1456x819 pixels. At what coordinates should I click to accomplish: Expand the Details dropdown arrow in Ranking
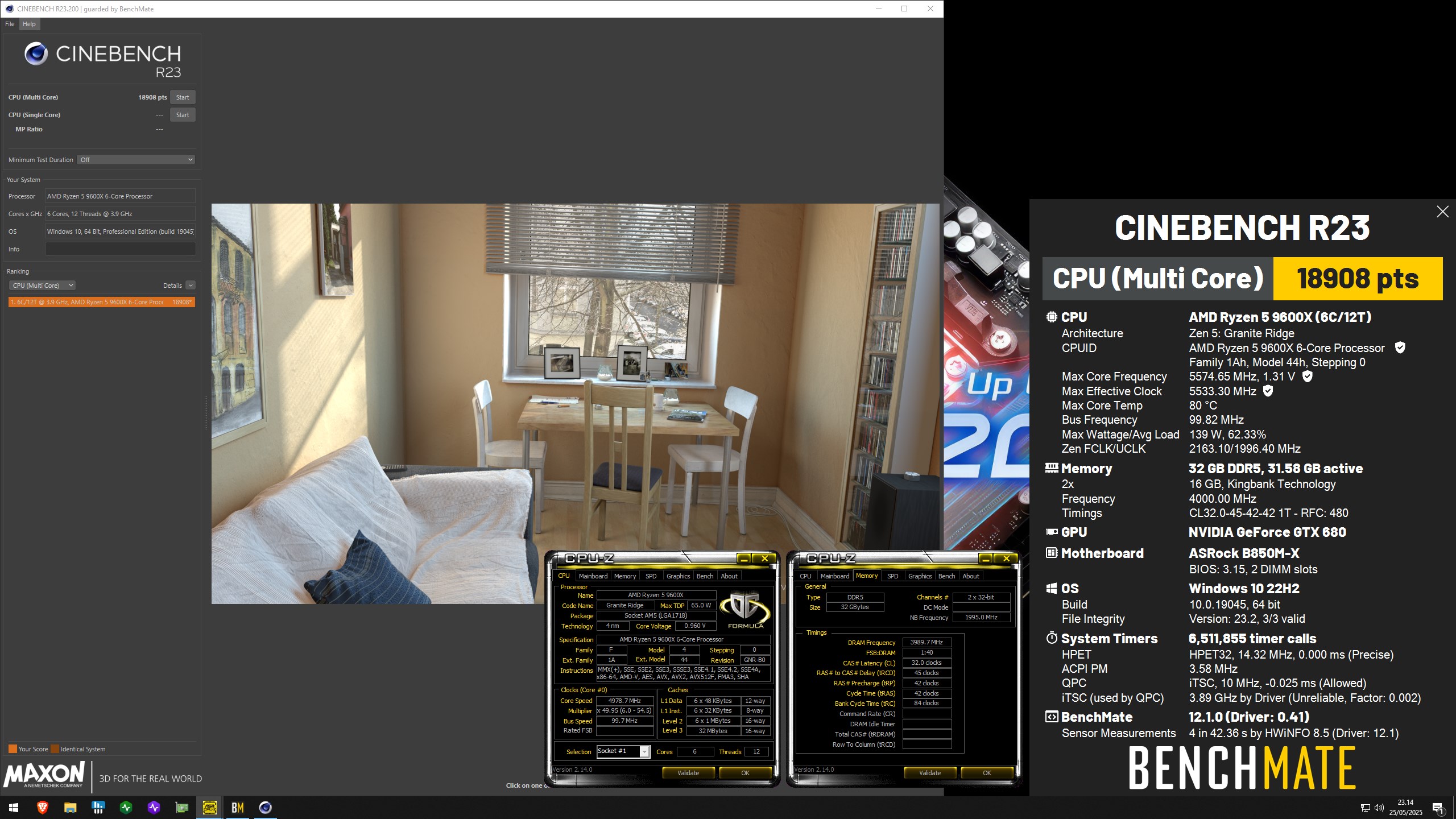191,286
